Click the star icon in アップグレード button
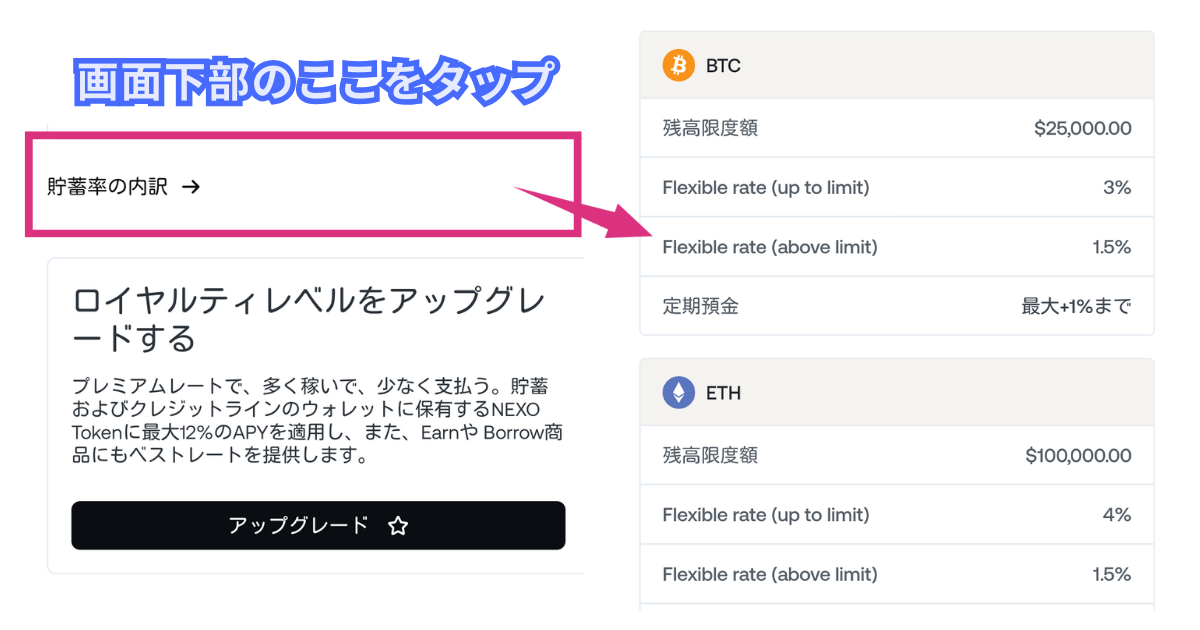Screen dimensions: 1200x630 398,526
